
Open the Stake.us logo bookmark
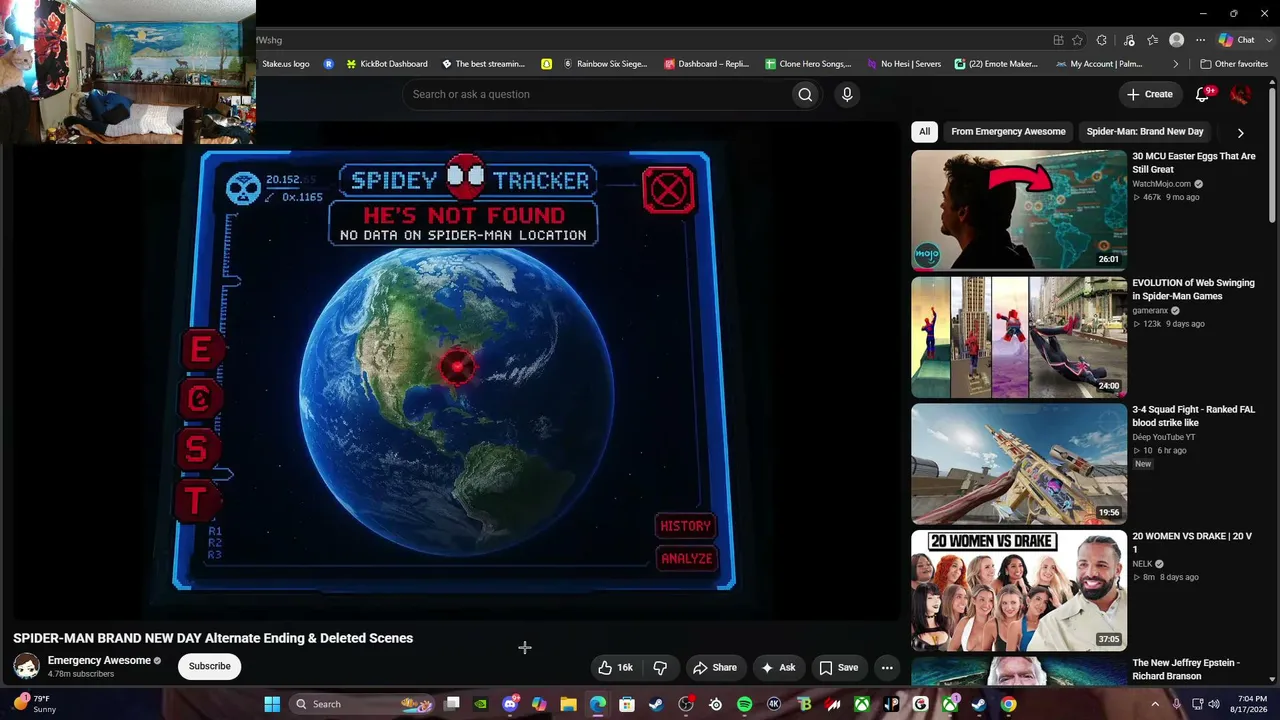(x=286, y=64)
